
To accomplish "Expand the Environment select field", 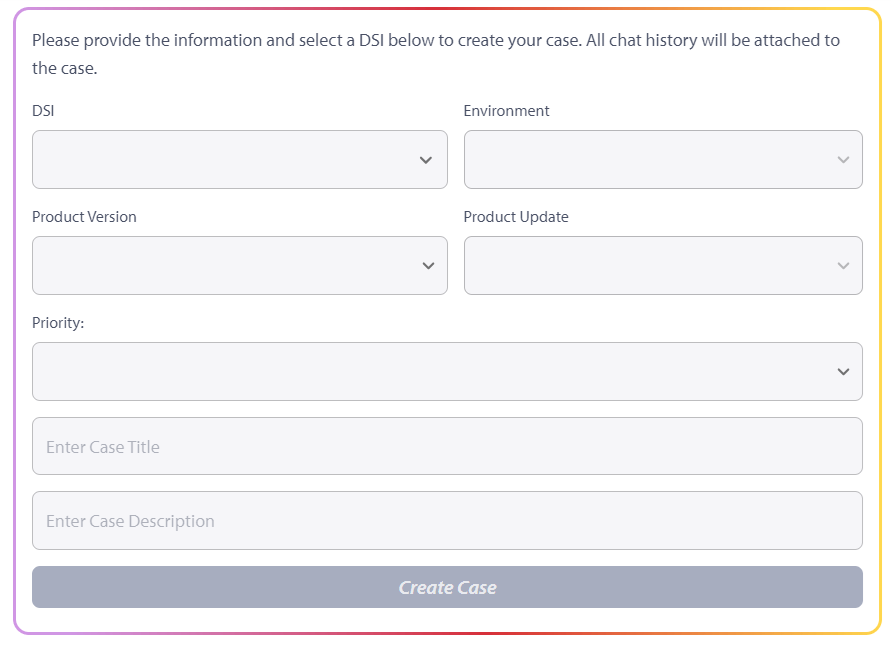I will click(x=650, y=160).
